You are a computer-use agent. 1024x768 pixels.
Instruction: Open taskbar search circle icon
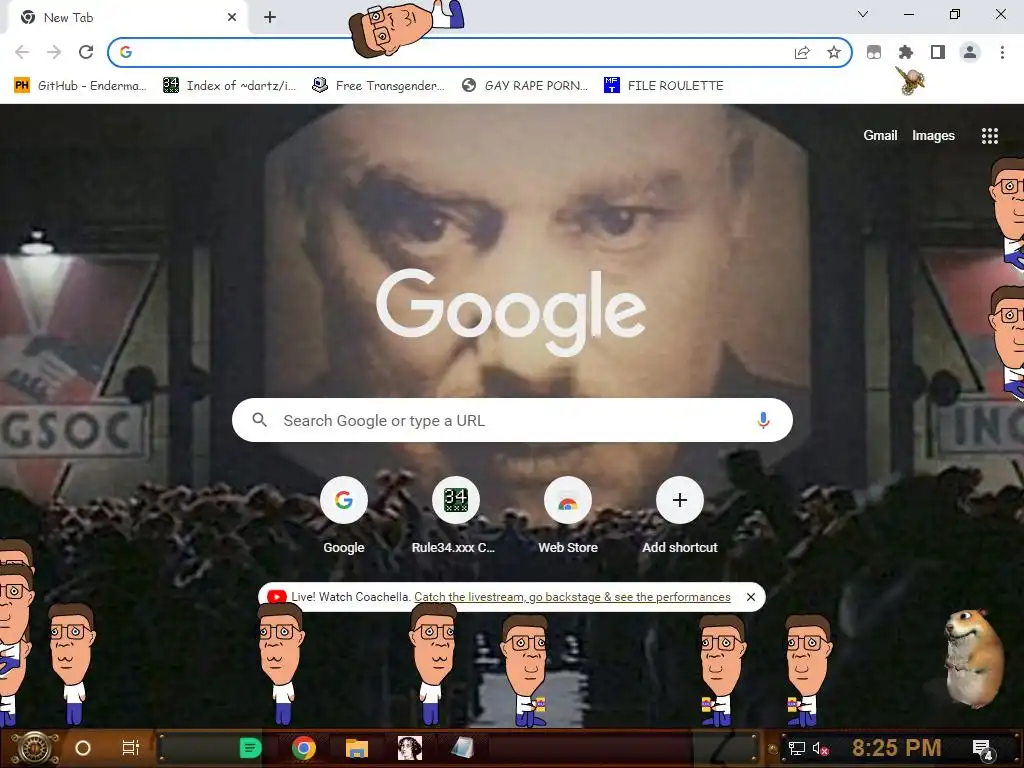83,748
